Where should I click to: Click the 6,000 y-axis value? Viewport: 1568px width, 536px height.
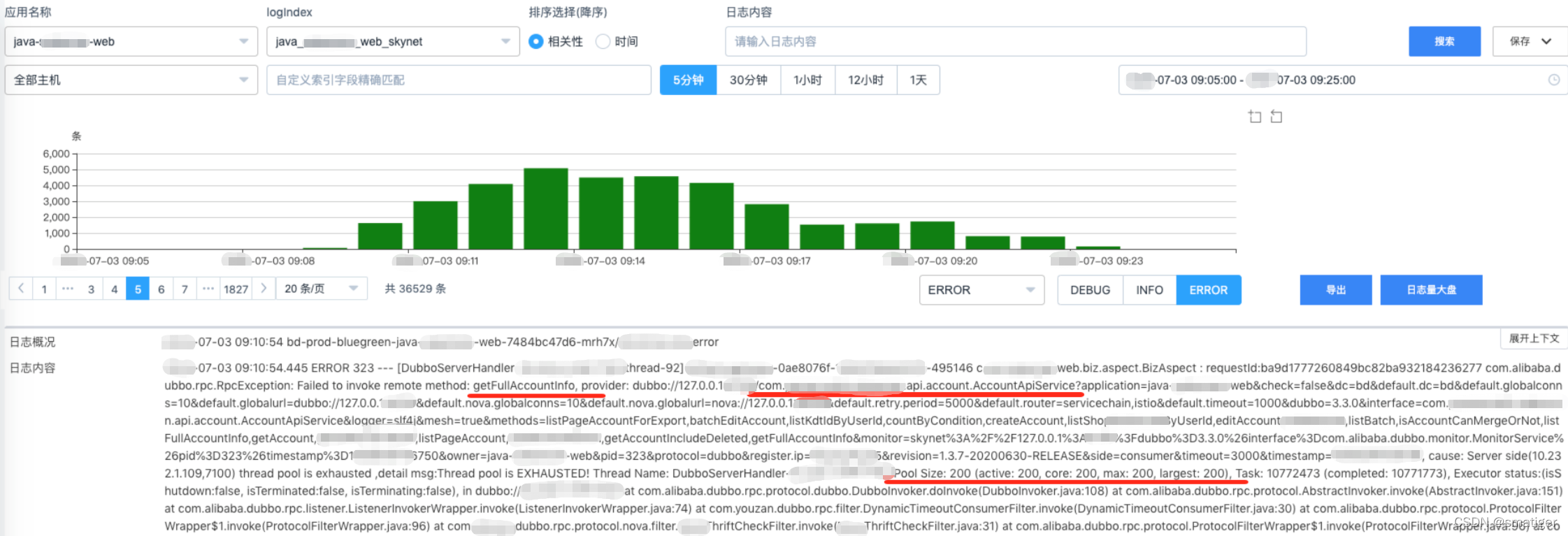tap(57, 154)
